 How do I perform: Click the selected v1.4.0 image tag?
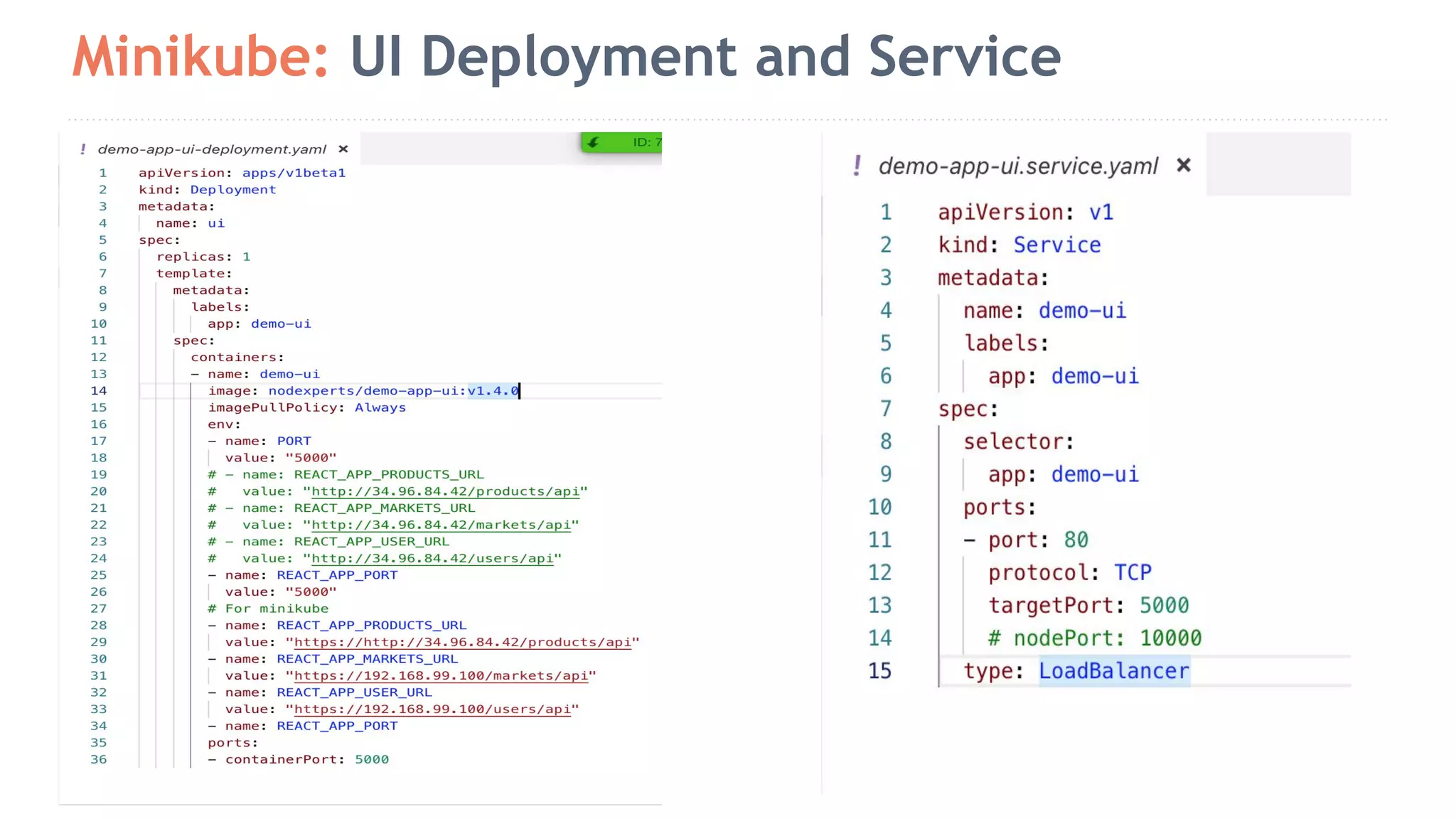493,391
